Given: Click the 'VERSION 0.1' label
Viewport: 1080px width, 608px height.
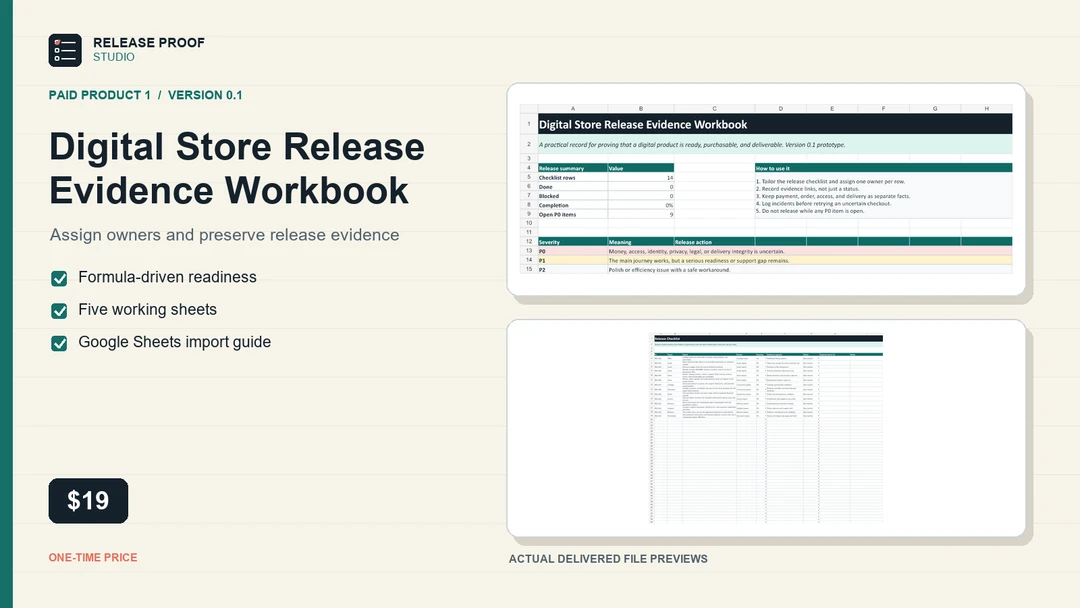Looking at the screenshot, I should [205, 95].
